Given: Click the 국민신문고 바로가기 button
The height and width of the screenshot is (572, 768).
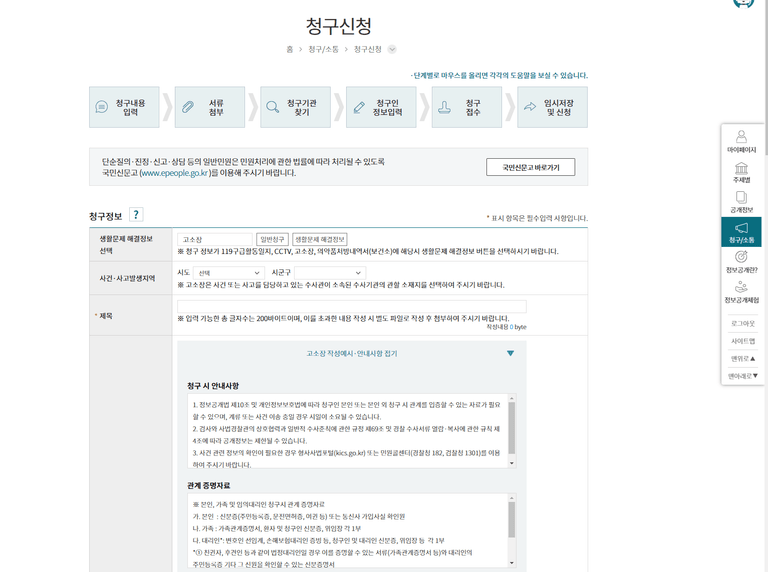Looking at the screenshot, I should (530, 167).
